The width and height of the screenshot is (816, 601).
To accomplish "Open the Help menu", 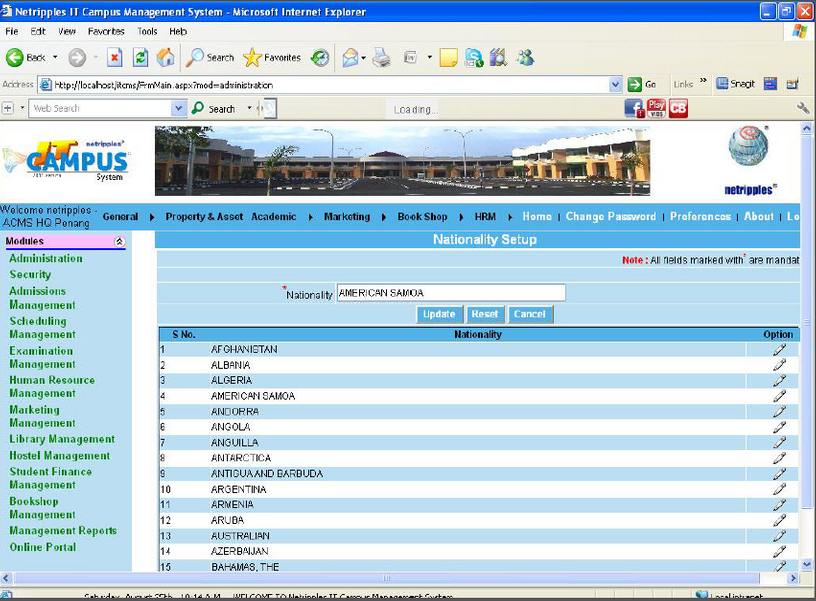I will click(x=178, y=32).
